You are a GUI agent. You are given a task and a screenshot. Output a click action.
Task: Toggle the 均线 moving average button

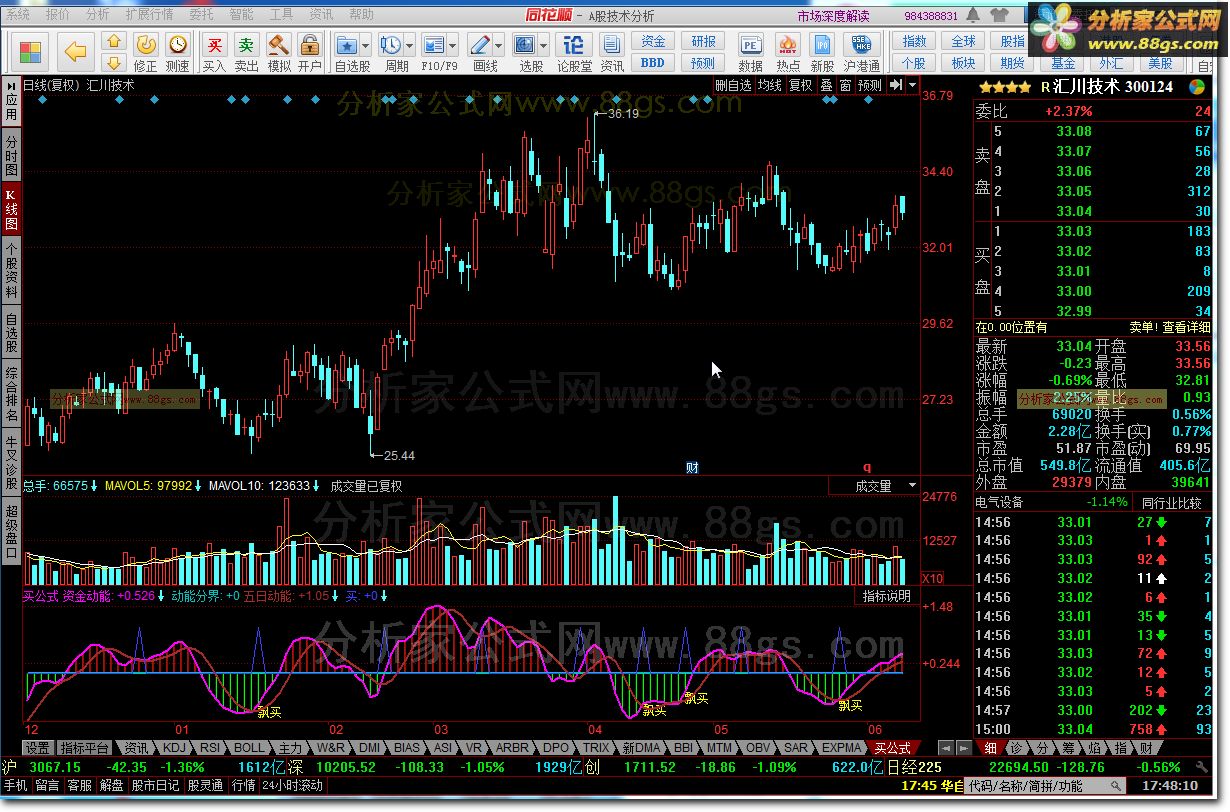(x=769, y=86)
